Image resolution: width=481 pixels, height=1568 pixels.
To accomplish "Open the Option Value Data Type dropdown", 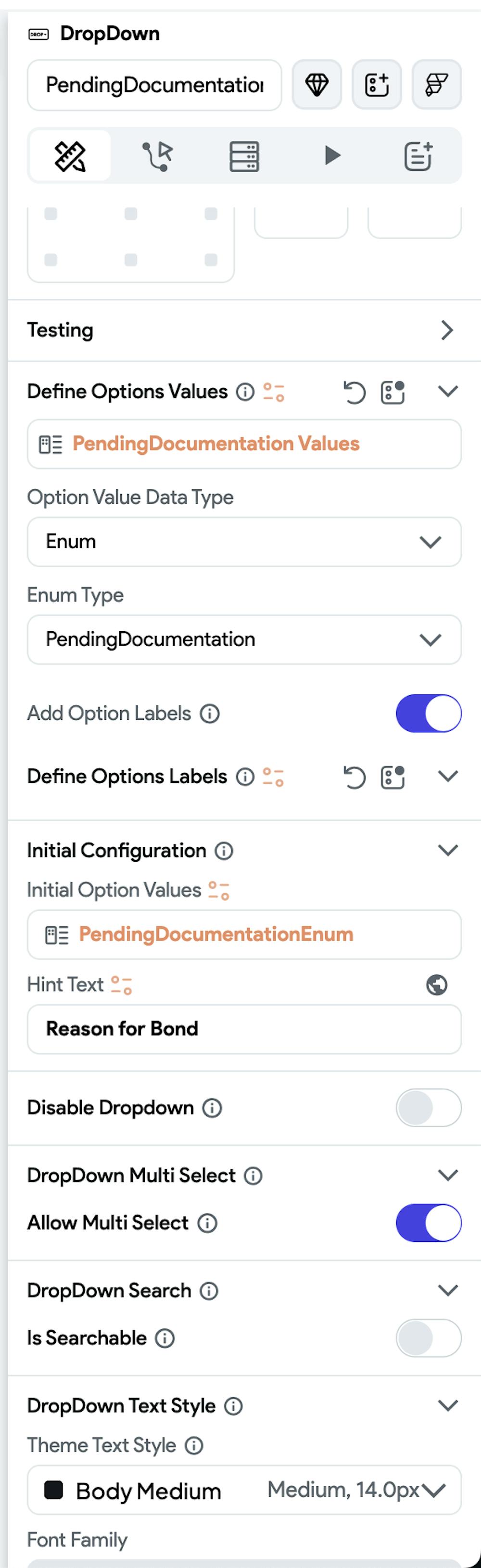I will click(x=244, y=542).
